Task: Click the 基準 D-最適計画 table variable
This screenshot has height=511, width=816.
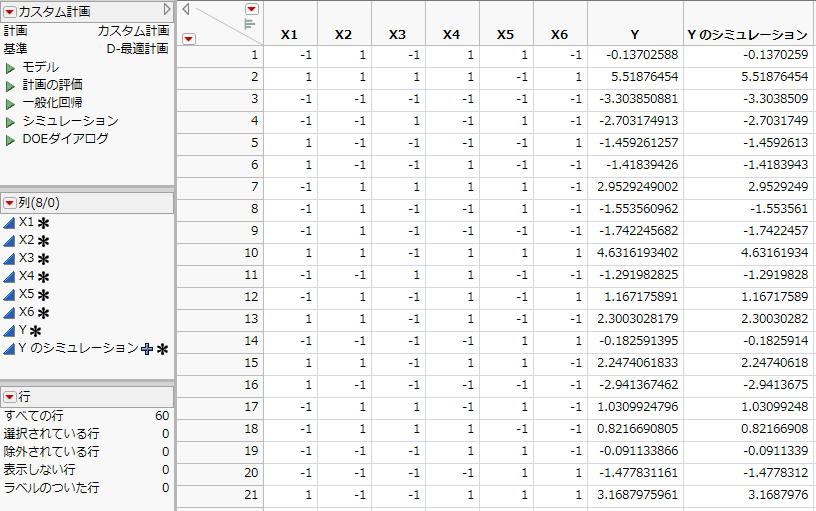Action: point(86,49)
